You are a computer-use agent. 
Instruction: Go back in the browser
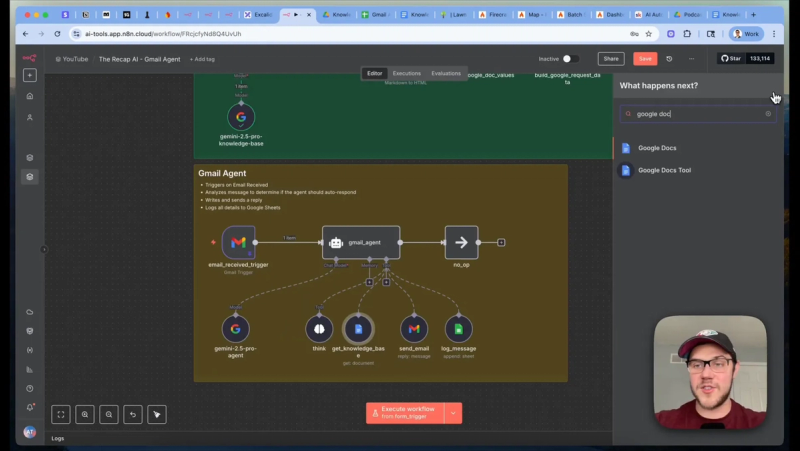click(x=26, y=34)
